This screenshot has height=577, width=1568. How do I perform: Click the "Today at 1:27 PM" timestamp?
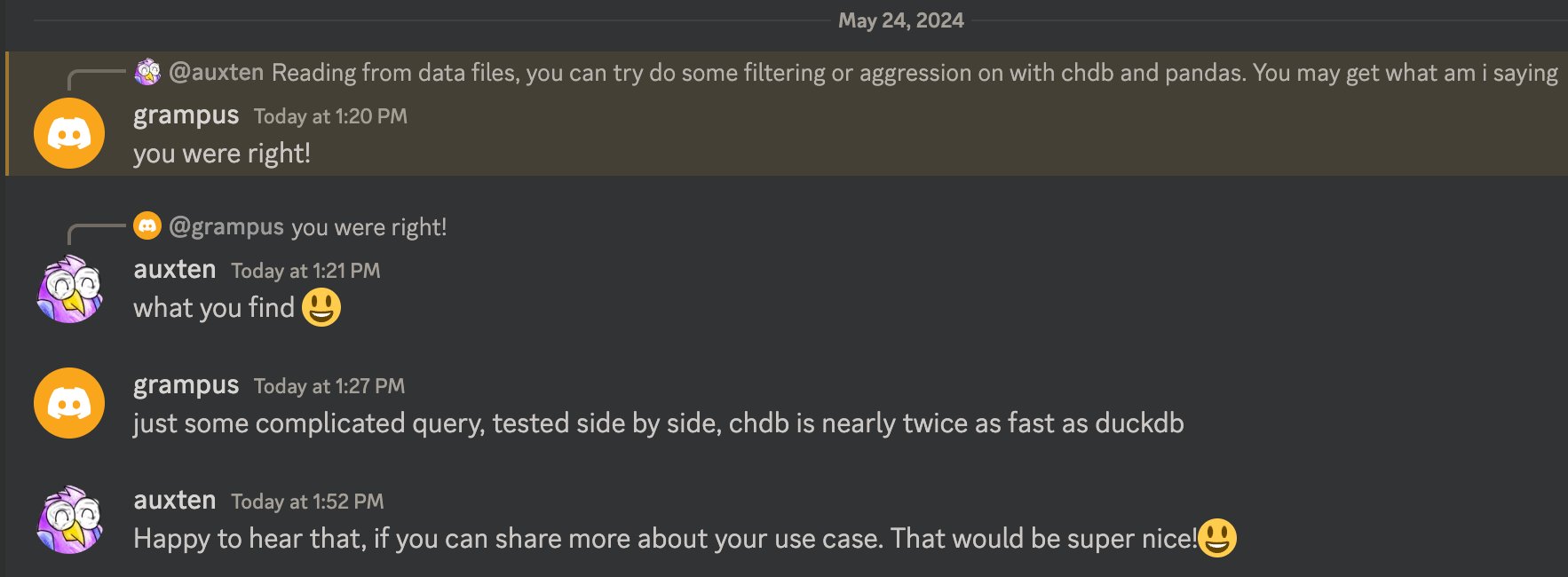pyautogui.click(x=329, y=386)
